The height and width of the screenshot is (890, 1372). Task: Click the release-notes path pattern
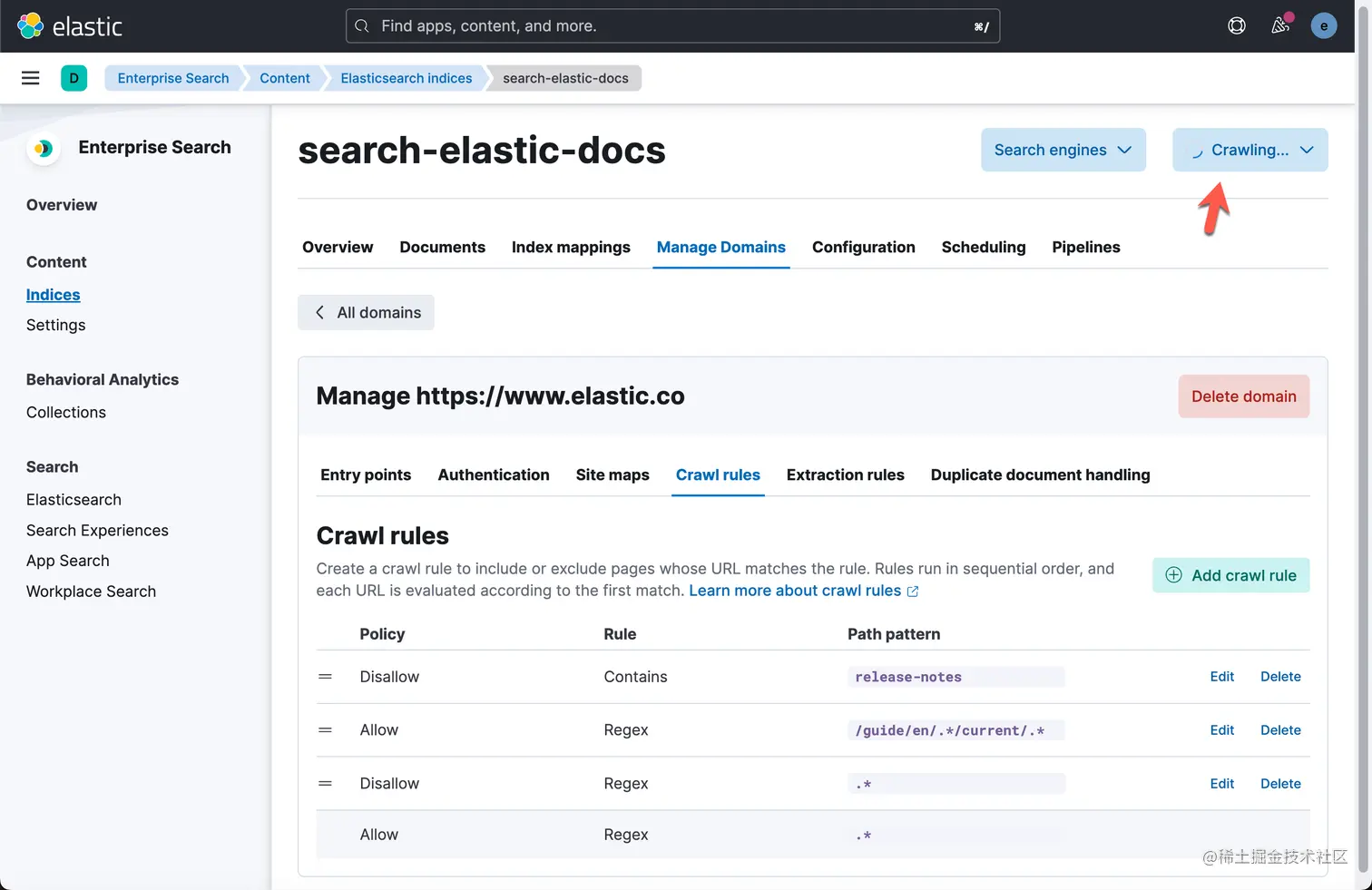coord(956,677)
